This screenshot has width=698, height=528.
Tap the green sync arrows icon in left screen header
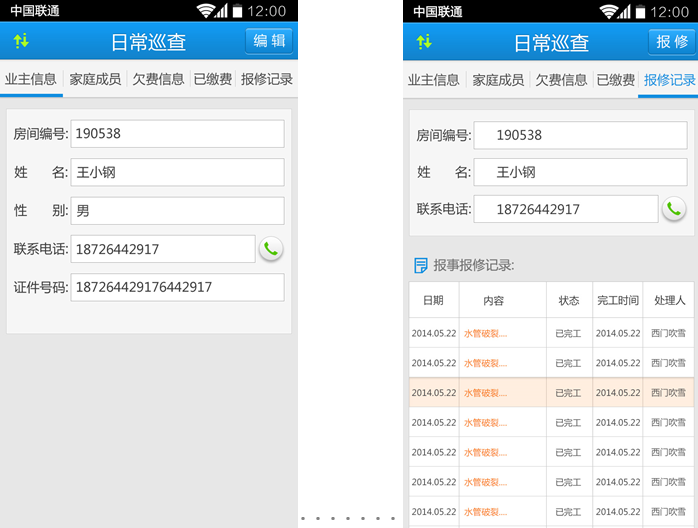pyautogui.click(x=21, y=41)
